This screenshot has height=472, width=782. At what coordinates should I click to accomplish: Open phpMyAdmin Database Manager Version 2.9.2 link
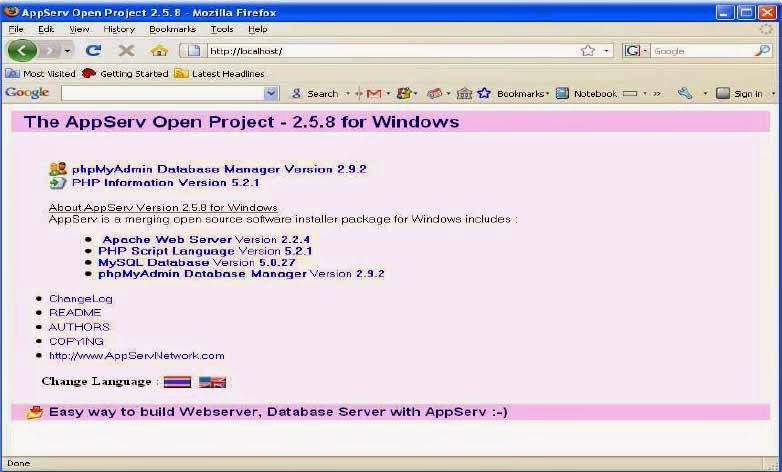point(219,169)
